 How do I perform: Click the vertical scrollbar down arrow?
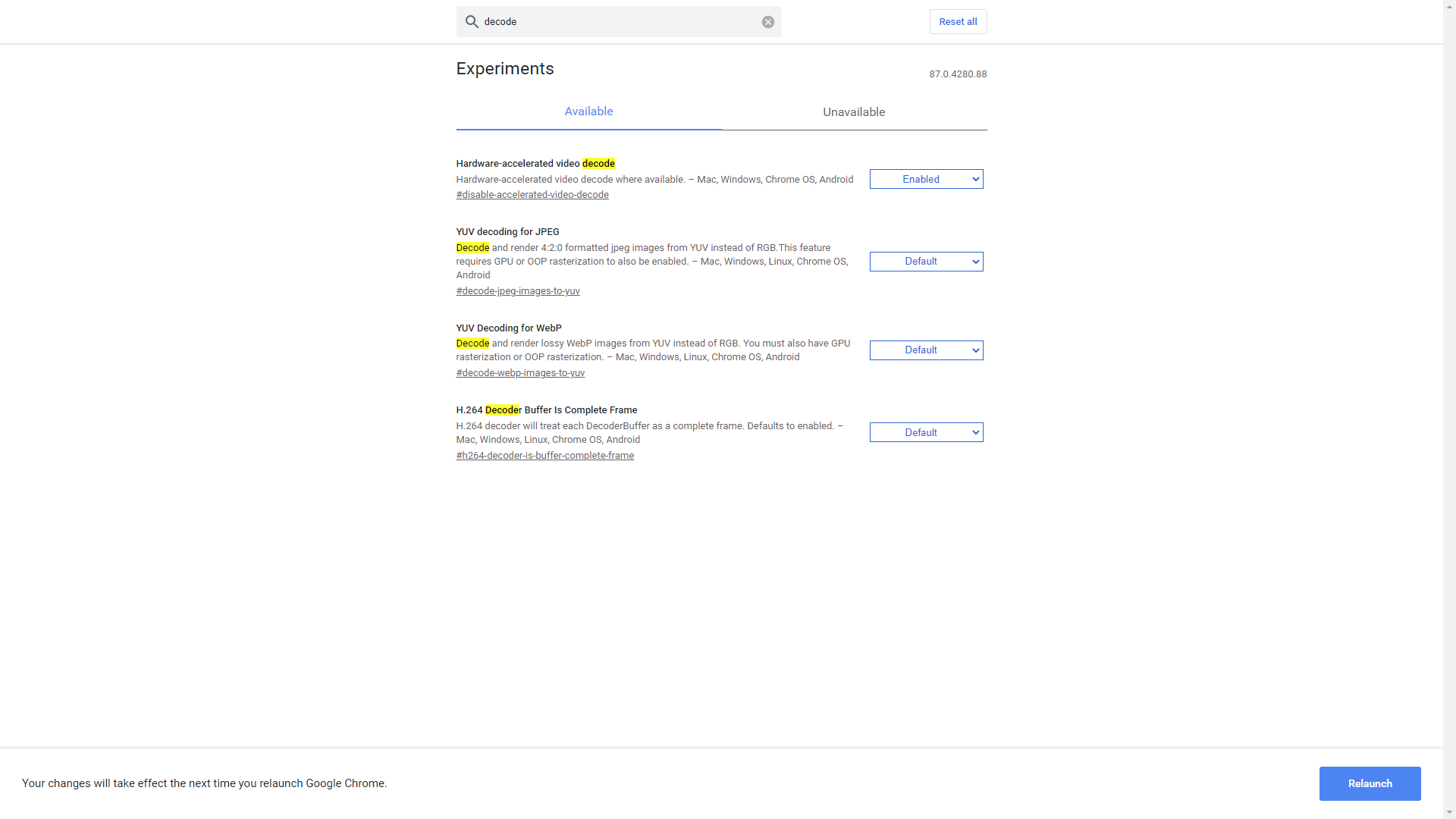click(1449, 812)
